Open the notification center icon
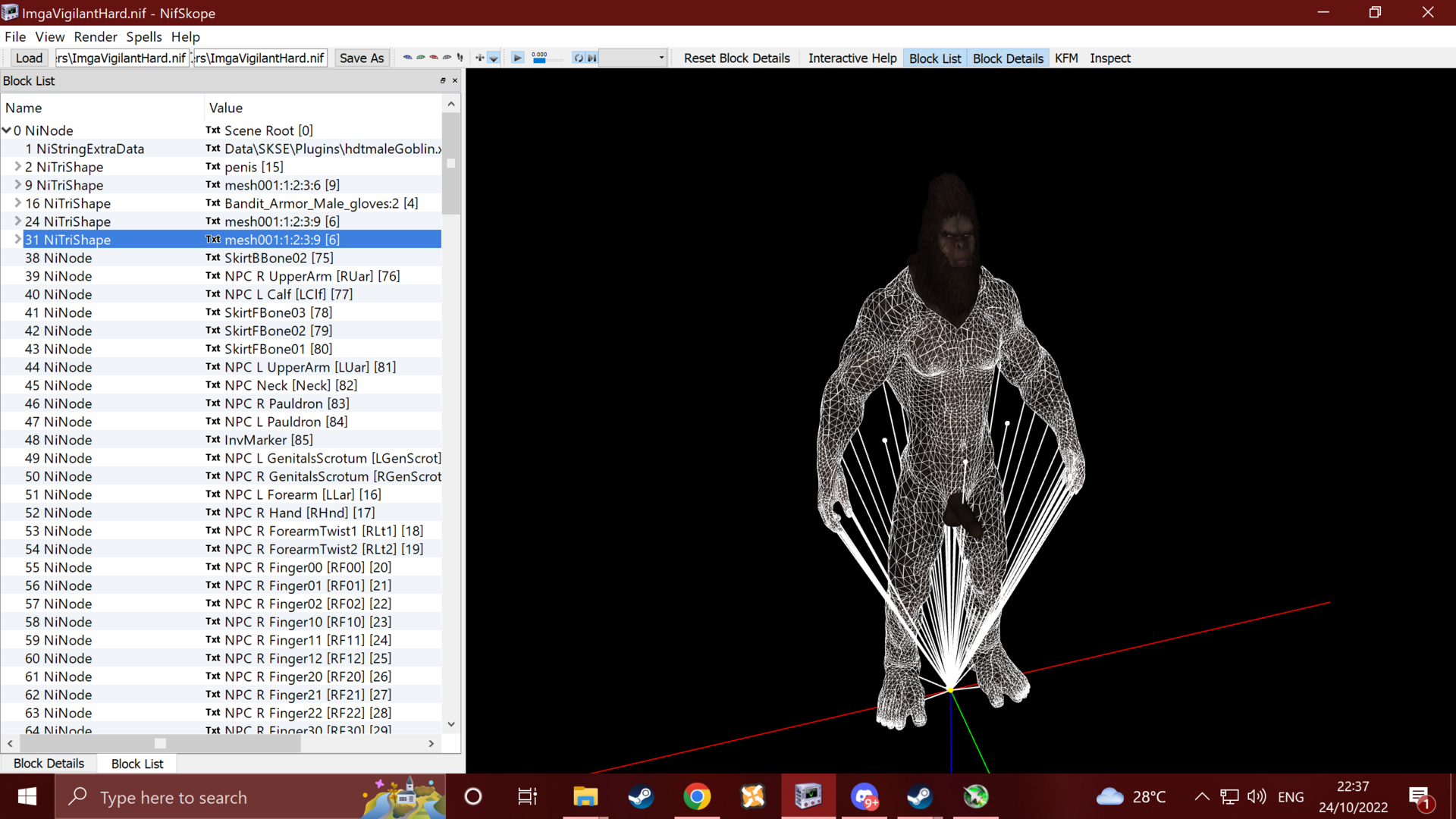The image size is (1456, 819). [1420, 797]
